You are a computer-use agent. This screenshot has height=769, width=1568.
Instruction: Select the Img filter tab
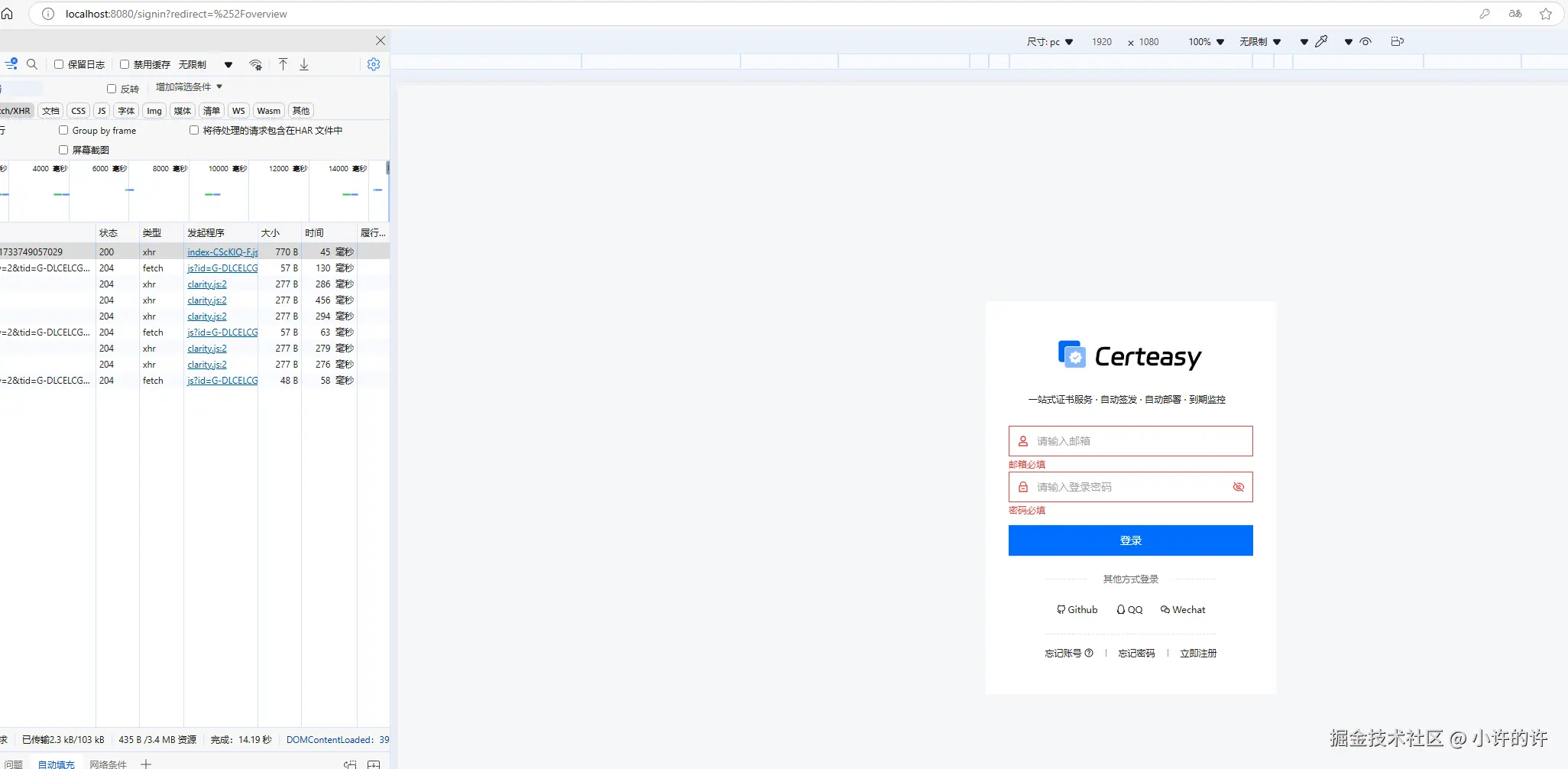154,111
